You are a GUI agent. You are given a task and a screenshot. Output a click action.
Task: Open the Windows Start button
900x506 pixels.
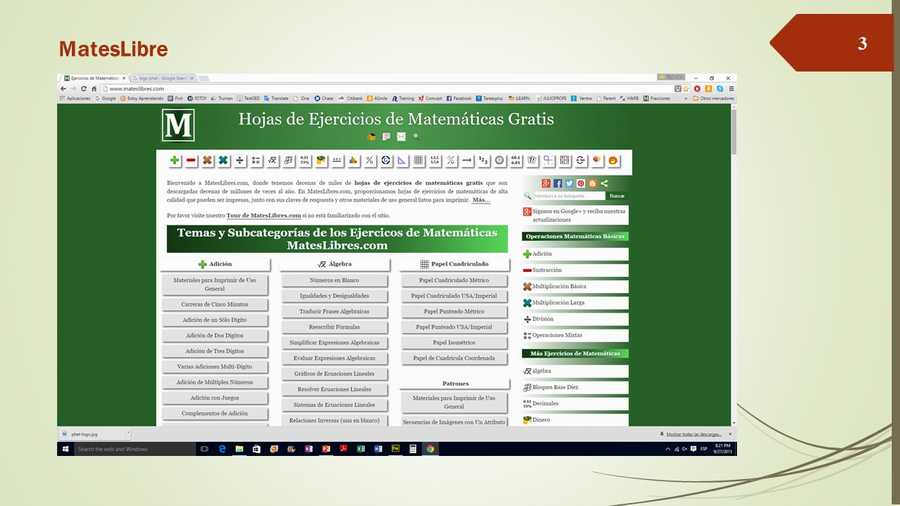tap(65, 449)
